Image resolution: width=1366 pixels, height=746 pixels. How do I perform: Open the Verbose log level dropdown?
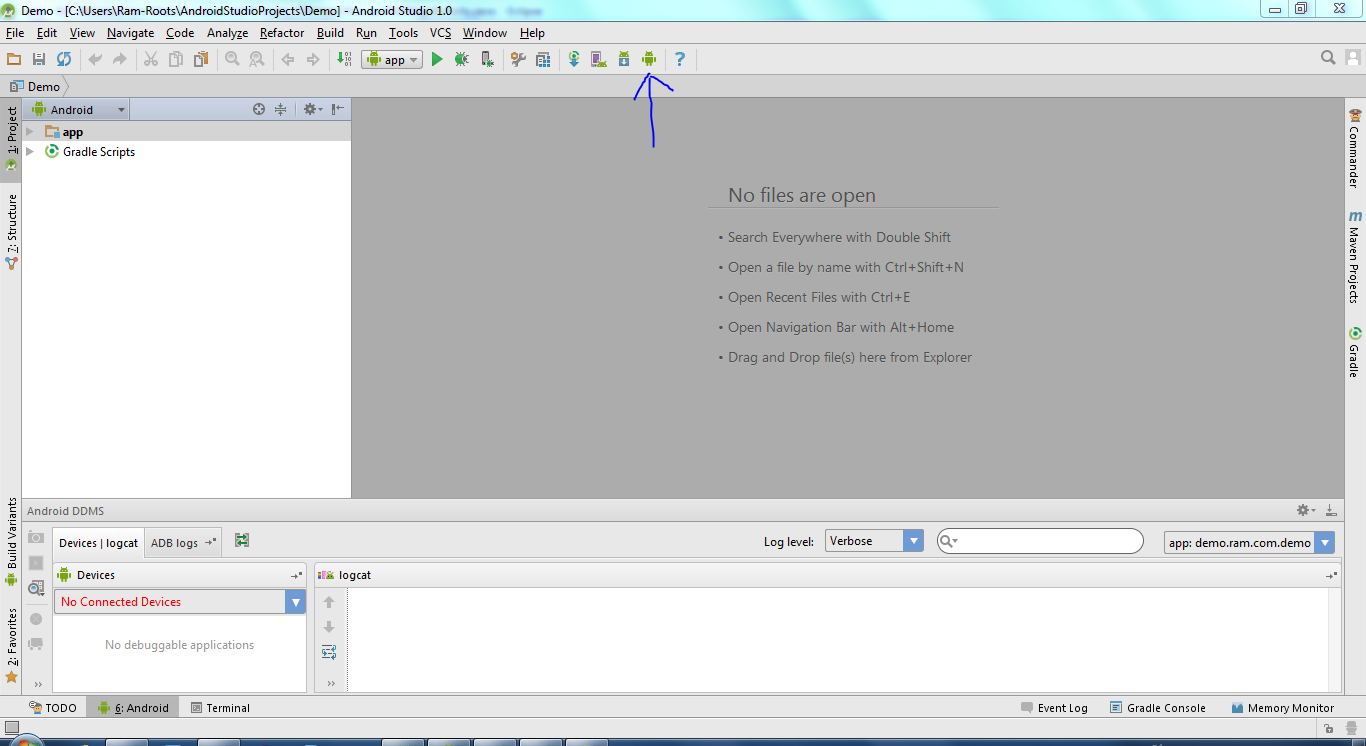point(874,541)
